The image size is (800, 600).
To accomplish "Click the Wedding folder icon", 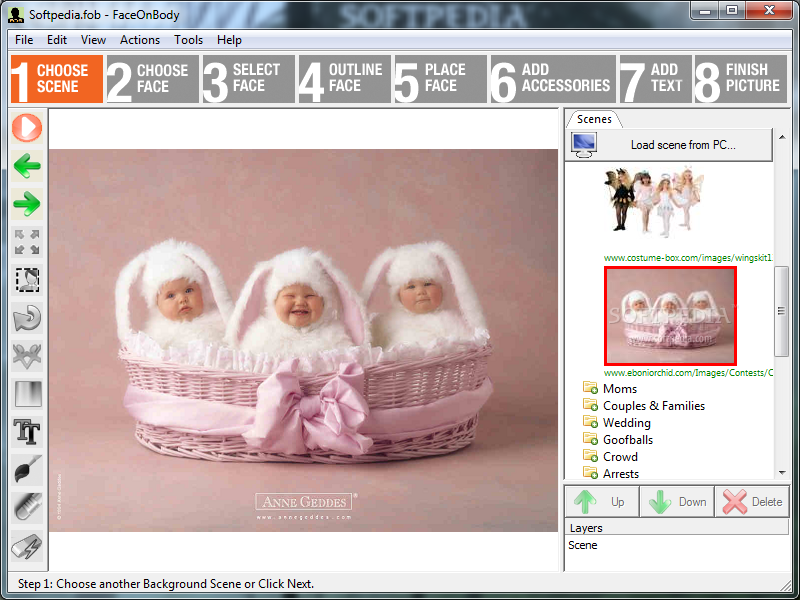I will [x=590, y=422].
